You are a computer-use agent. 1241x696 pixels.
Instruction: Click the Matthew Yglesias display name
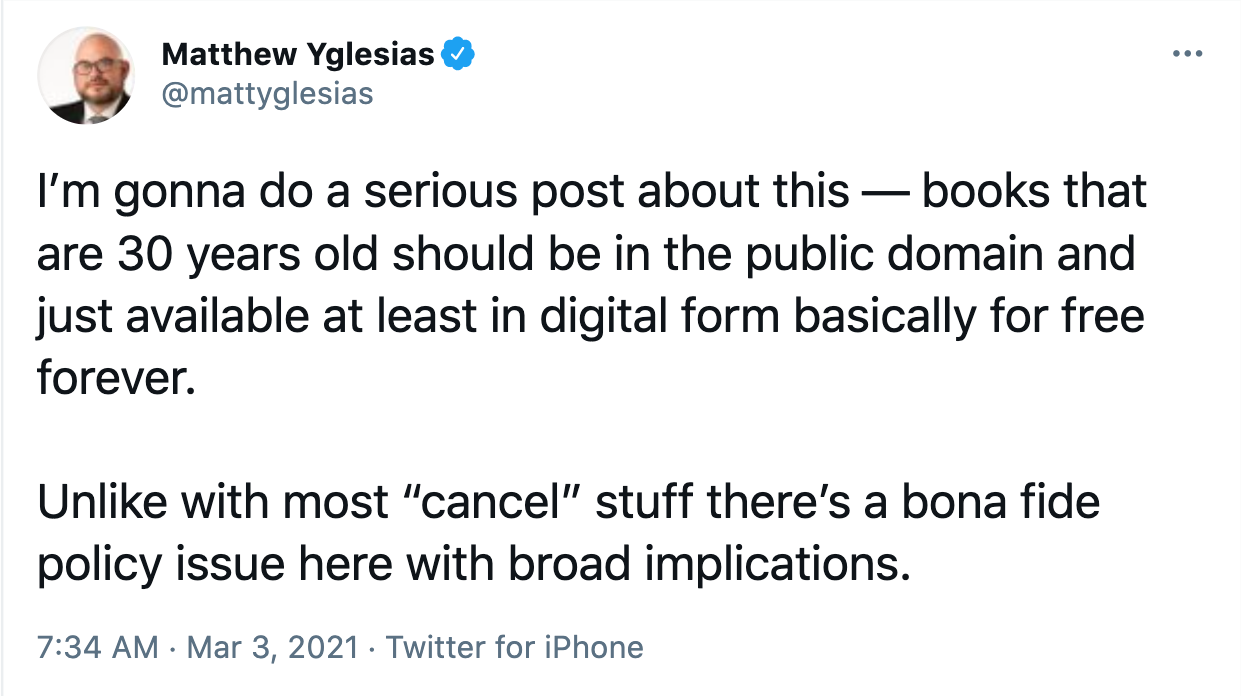298,54
